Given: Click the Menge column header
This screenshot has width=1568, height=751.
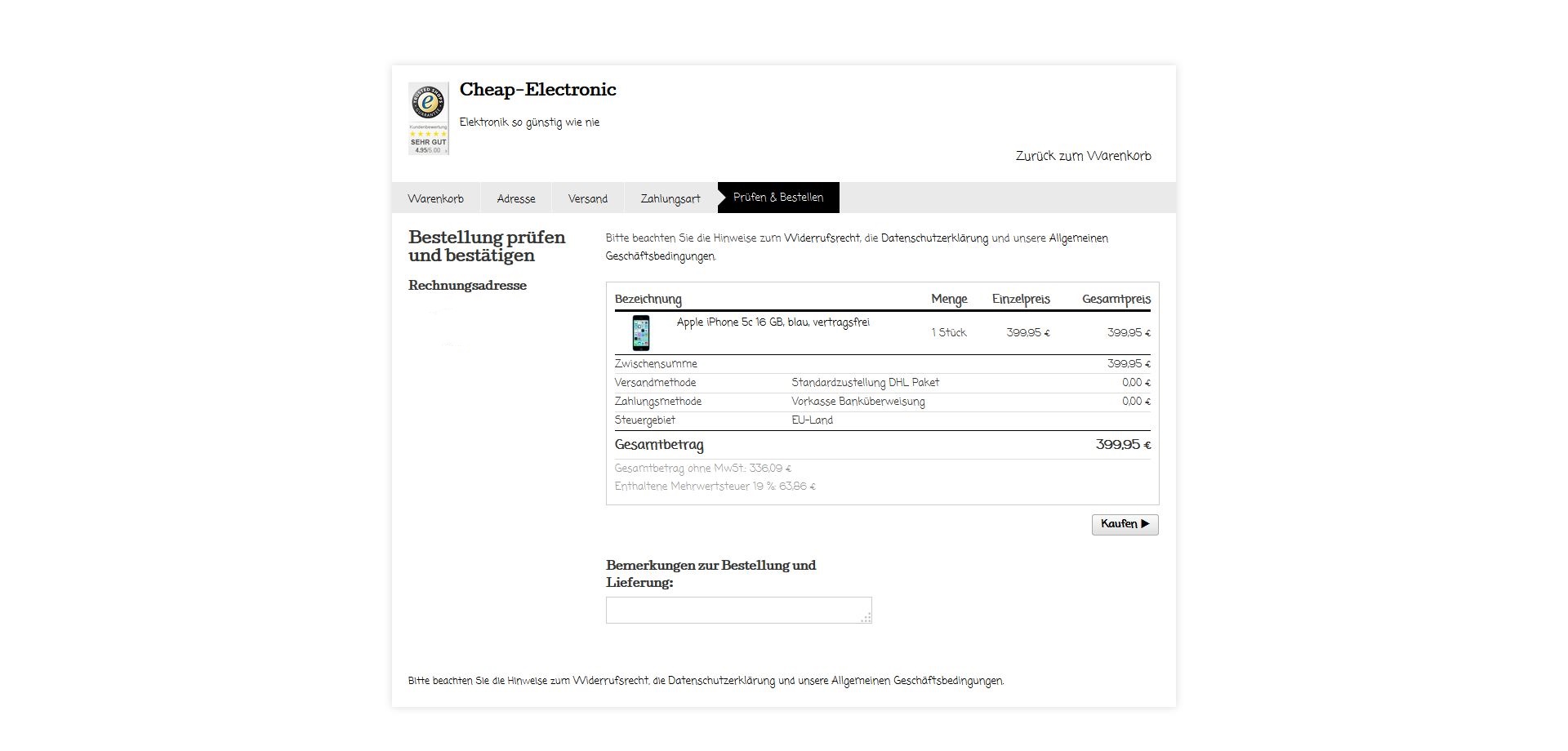Looking at the screenshot, I should pyautogui.click(x=949, y=300).
